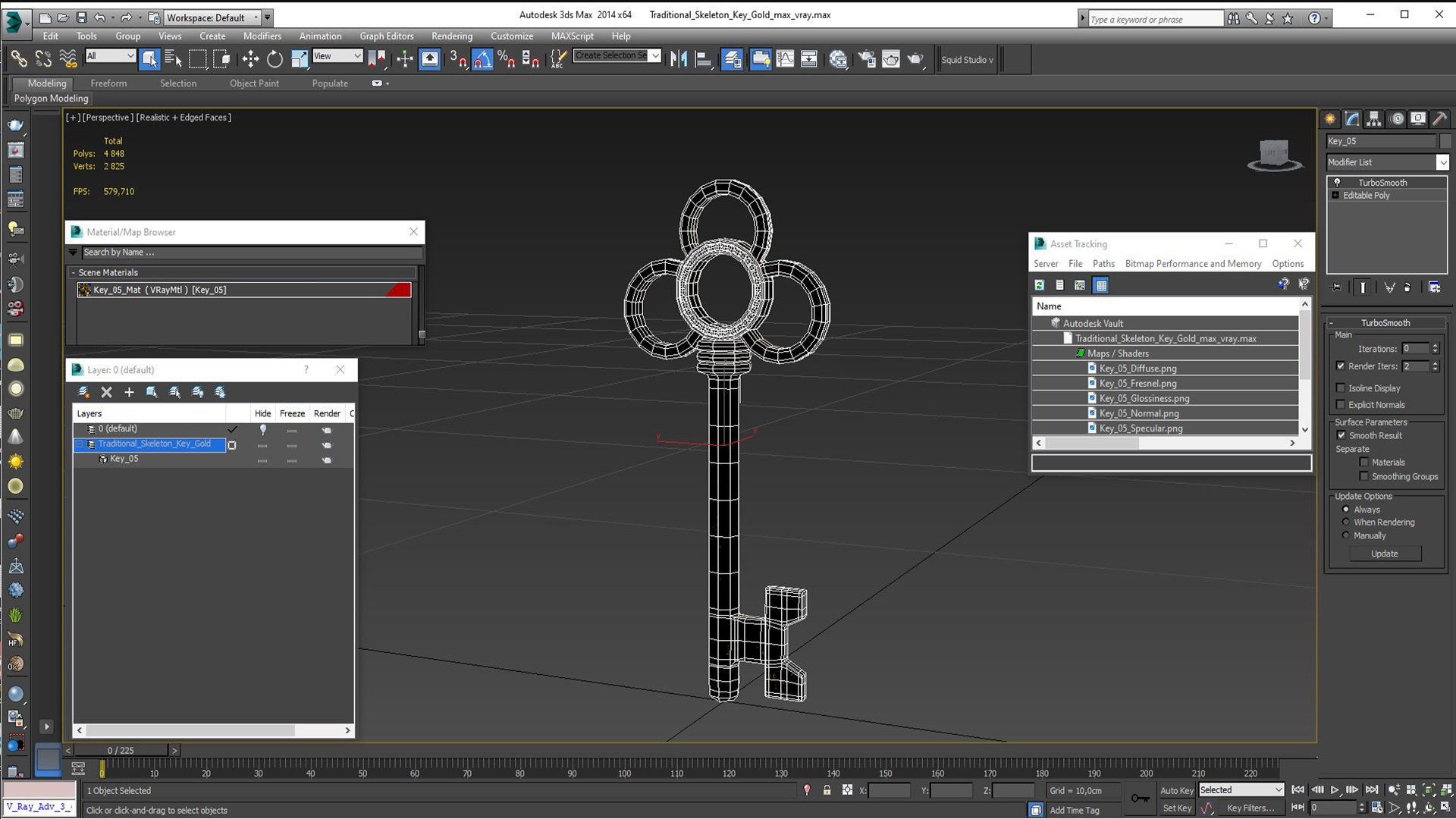Click the Play Animation button
Viewport: 1456px width, 819px height.
(1335, 790)
